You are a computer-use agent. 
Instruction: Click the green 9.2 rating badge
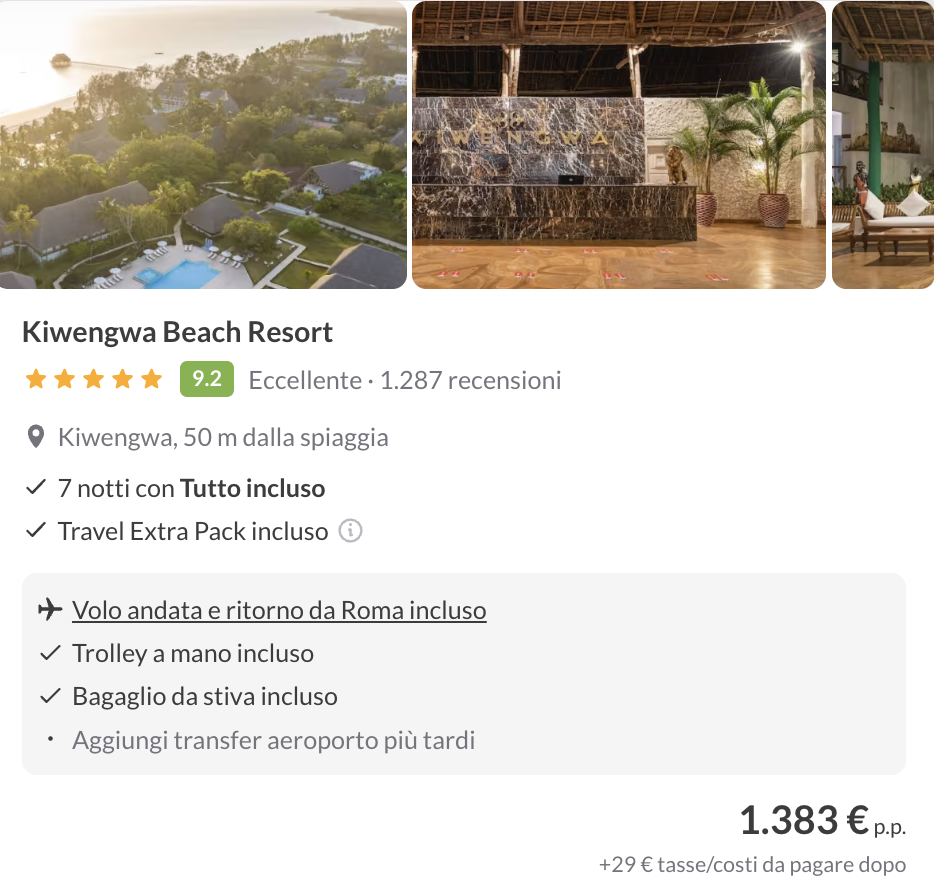click(x=206, y=380)
